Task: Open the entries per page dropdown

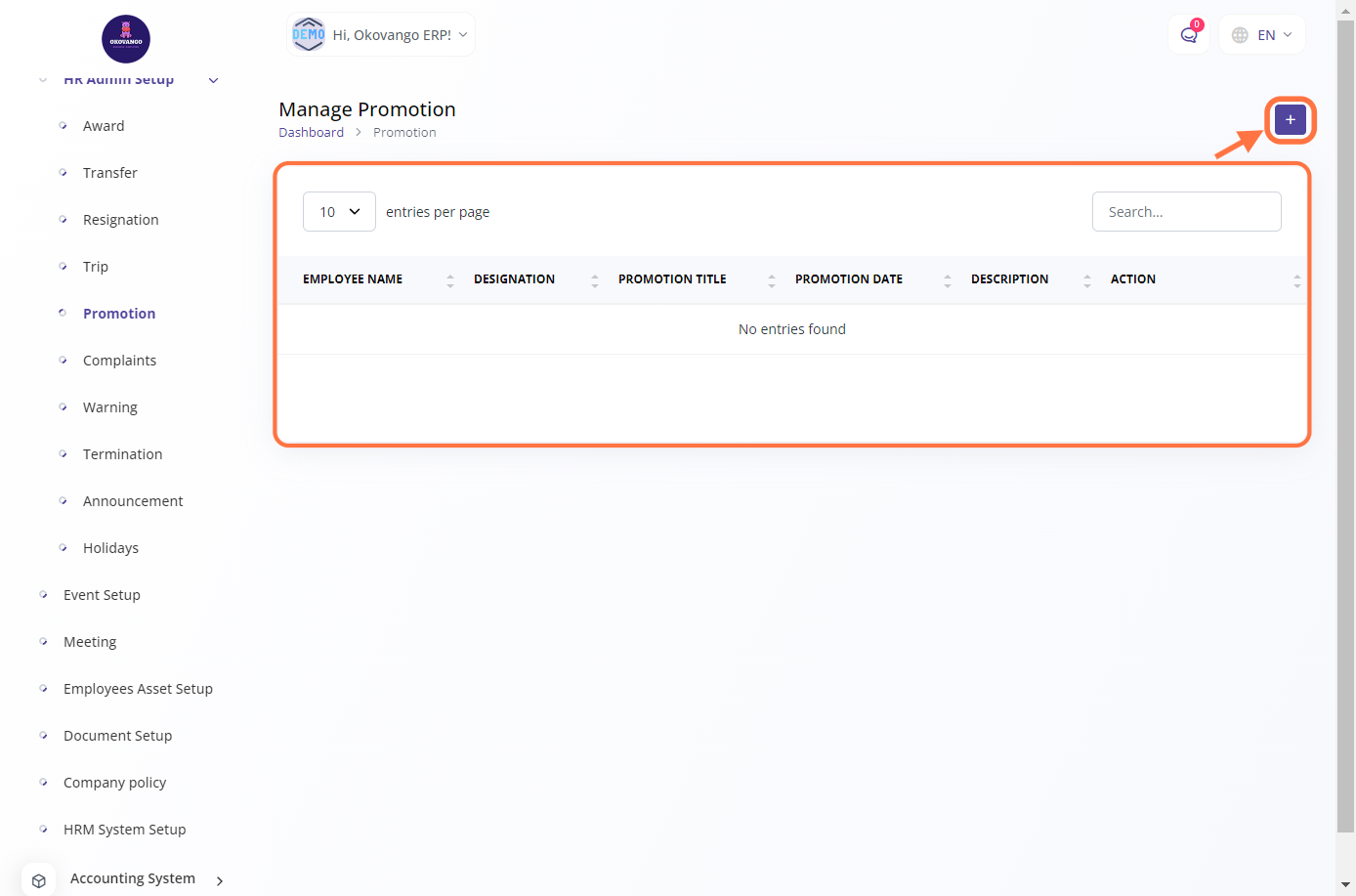Action: click(x=339, y=212)
